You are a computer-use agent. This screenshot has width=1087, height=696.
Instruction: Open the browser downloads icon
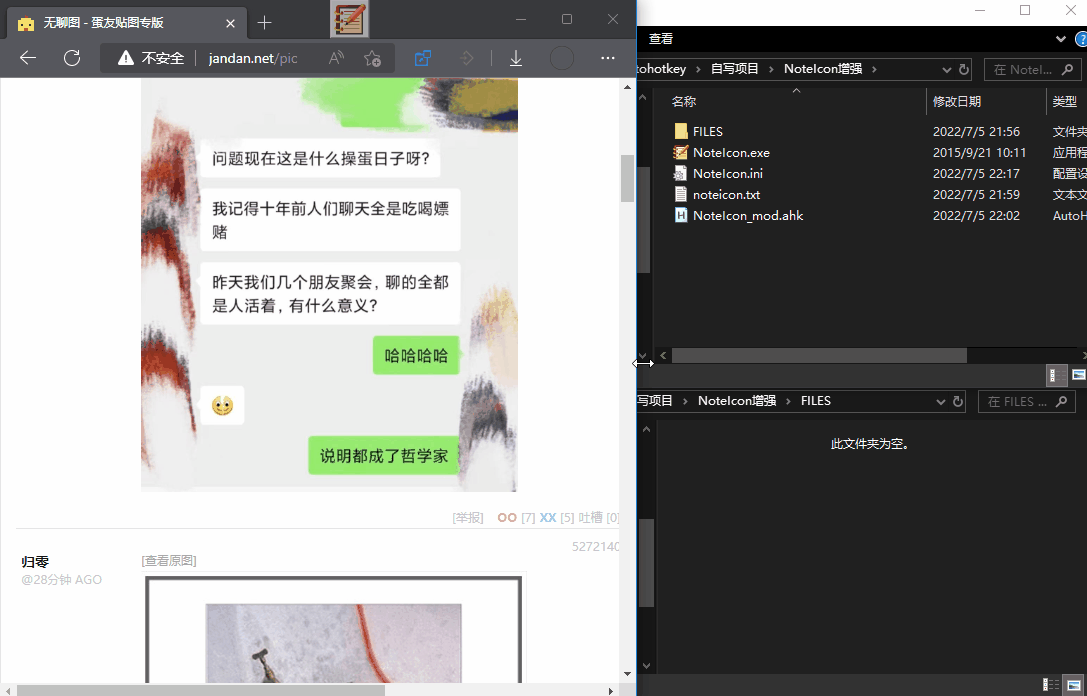(x=516, y=58)
